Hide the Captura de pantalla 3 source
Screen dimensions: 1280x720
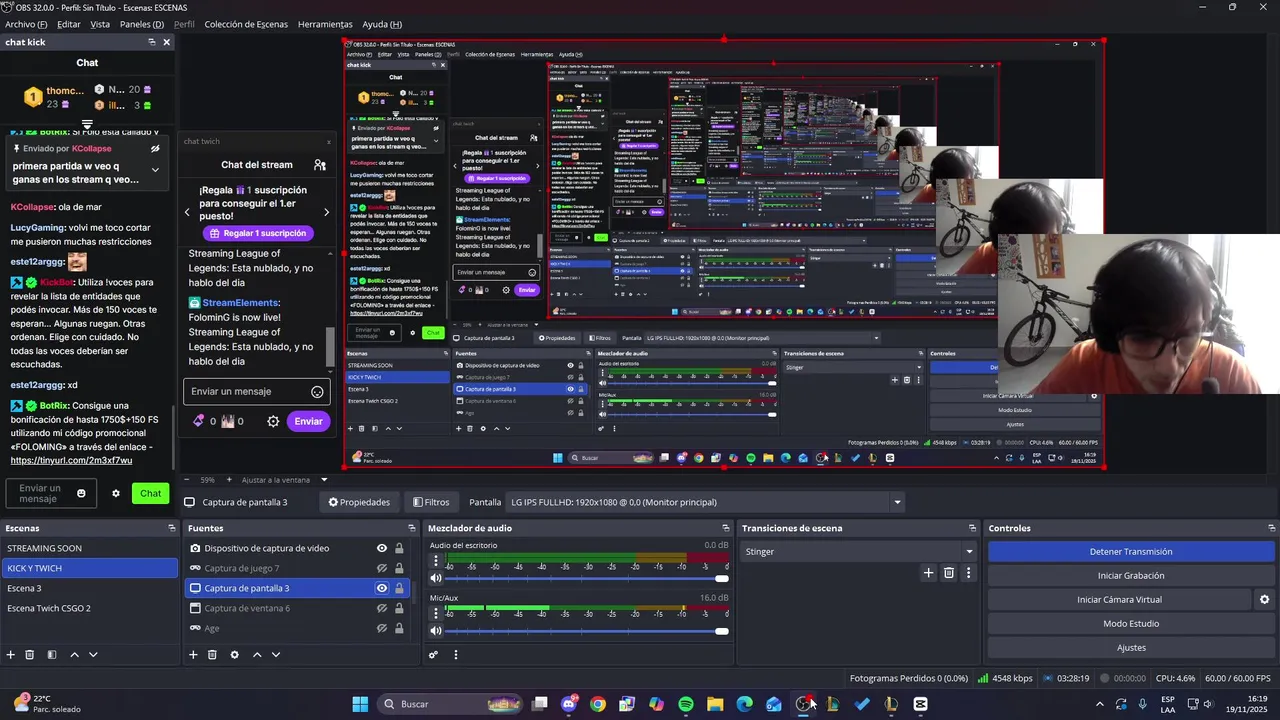[x=382, y=588]
